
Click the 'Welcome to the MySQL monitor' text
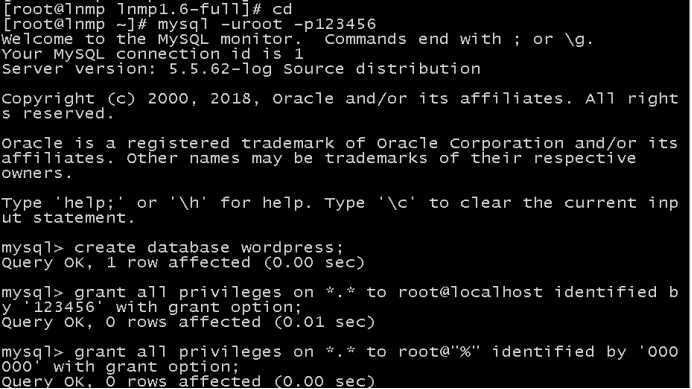click(147, 39)
